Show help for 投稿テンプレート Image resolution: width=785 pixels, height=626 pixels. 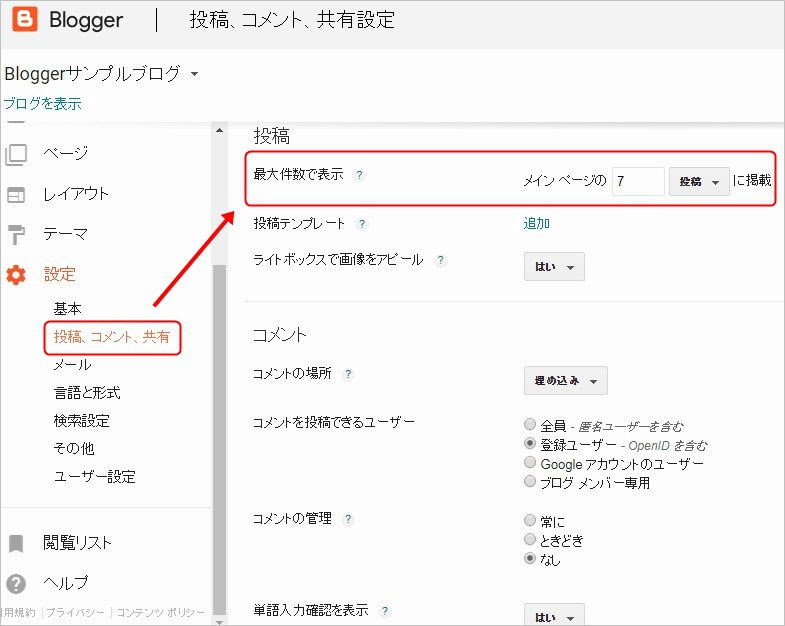tap(361, 224)
